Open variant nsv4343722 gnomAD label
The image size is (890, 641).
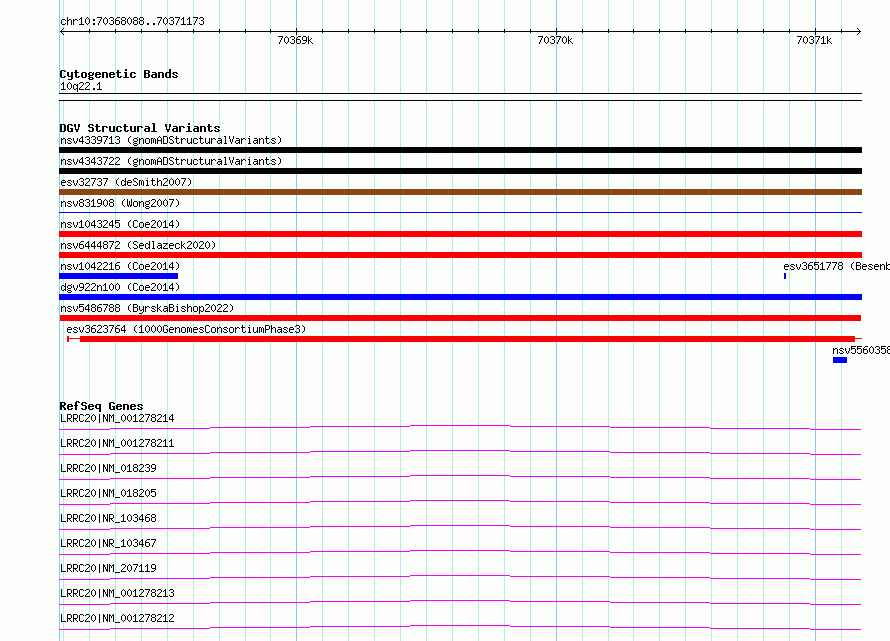(x=171, y=161)
